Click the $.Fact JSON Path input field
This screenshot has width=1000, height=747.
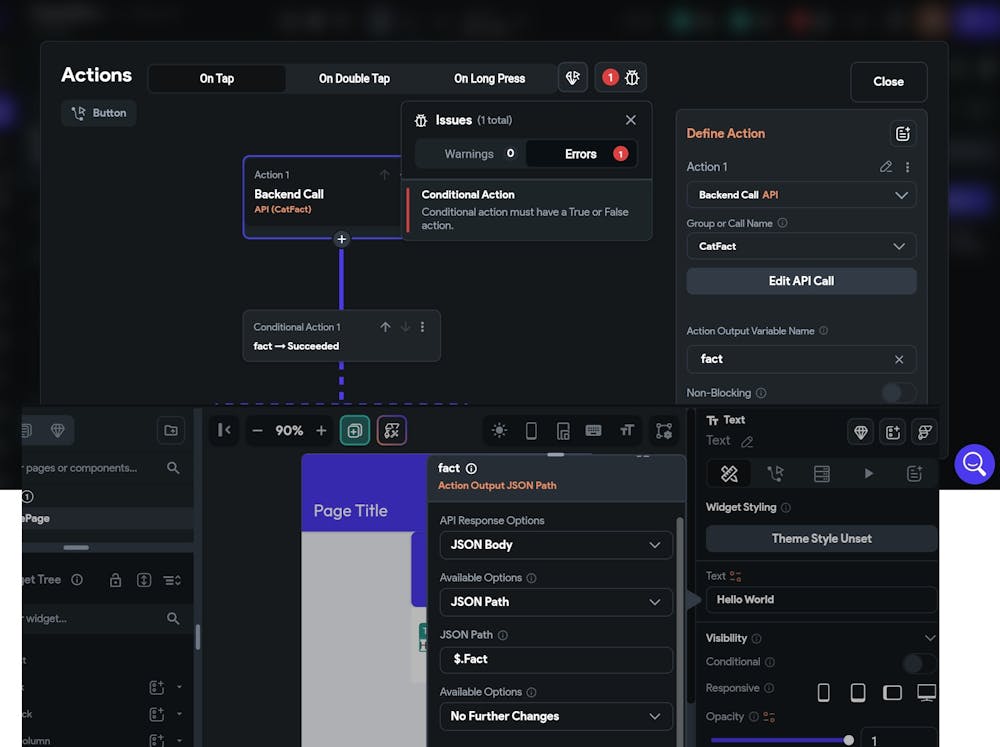[556, 659]
